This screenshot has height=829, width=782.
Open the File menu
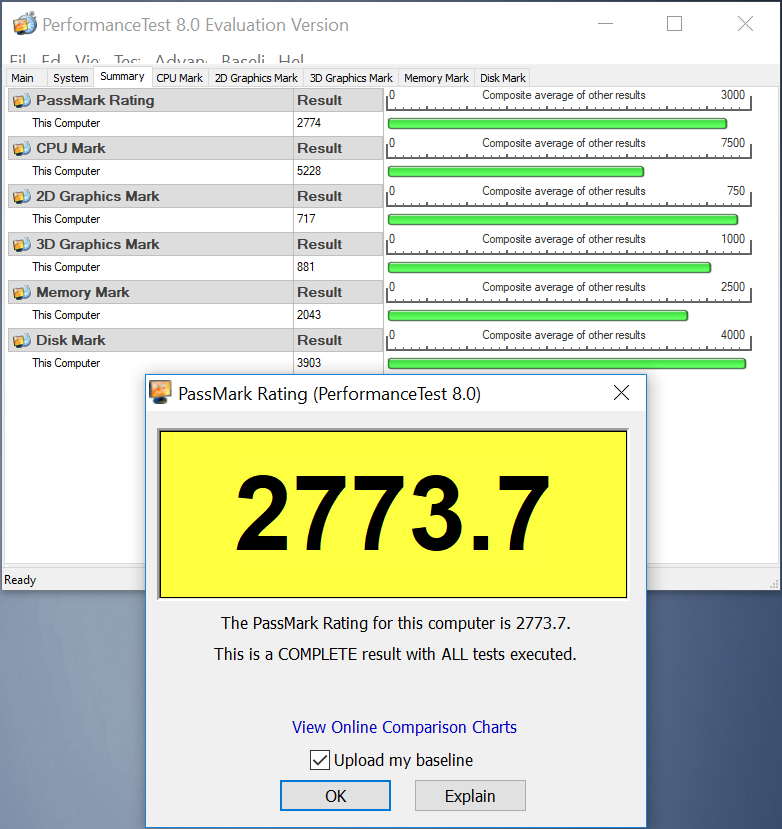point(18,59)
